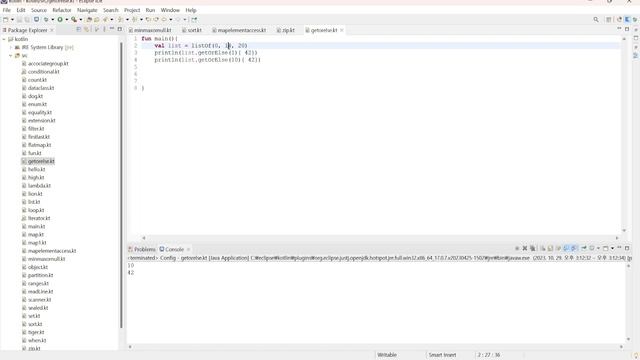Minimize the Package Explorer panel
640x360 pixels.
[112, 29]
